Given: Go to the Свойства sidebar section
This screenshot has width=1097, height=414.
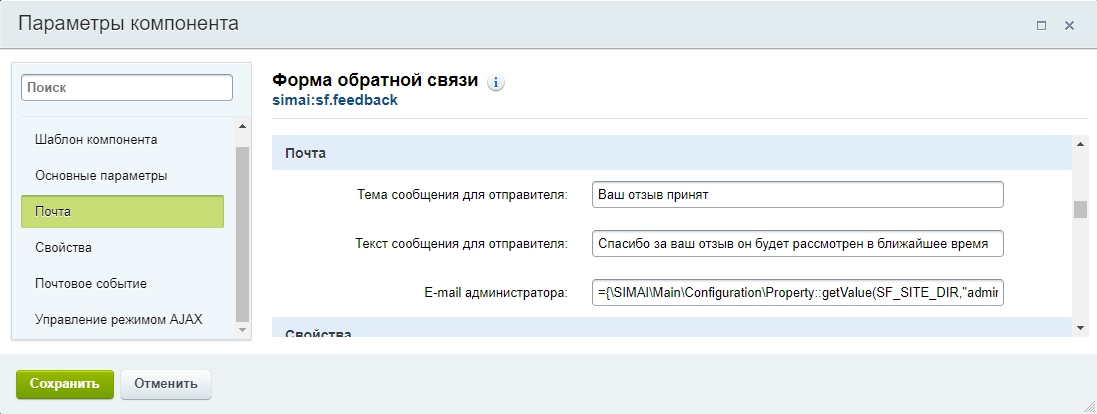Looking at the screenshot, I should pyautogui.click(x=63, y=247).
